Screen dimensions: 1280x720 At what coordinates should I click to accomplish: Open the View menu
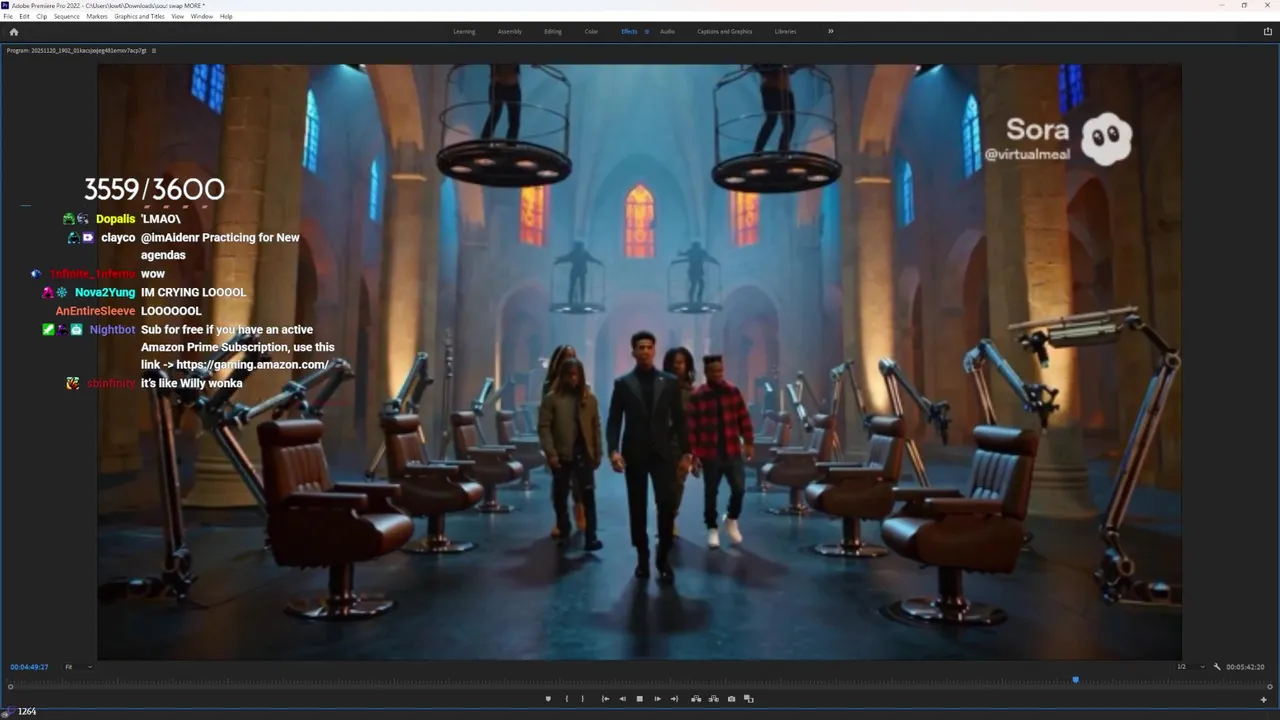point(177,16)
